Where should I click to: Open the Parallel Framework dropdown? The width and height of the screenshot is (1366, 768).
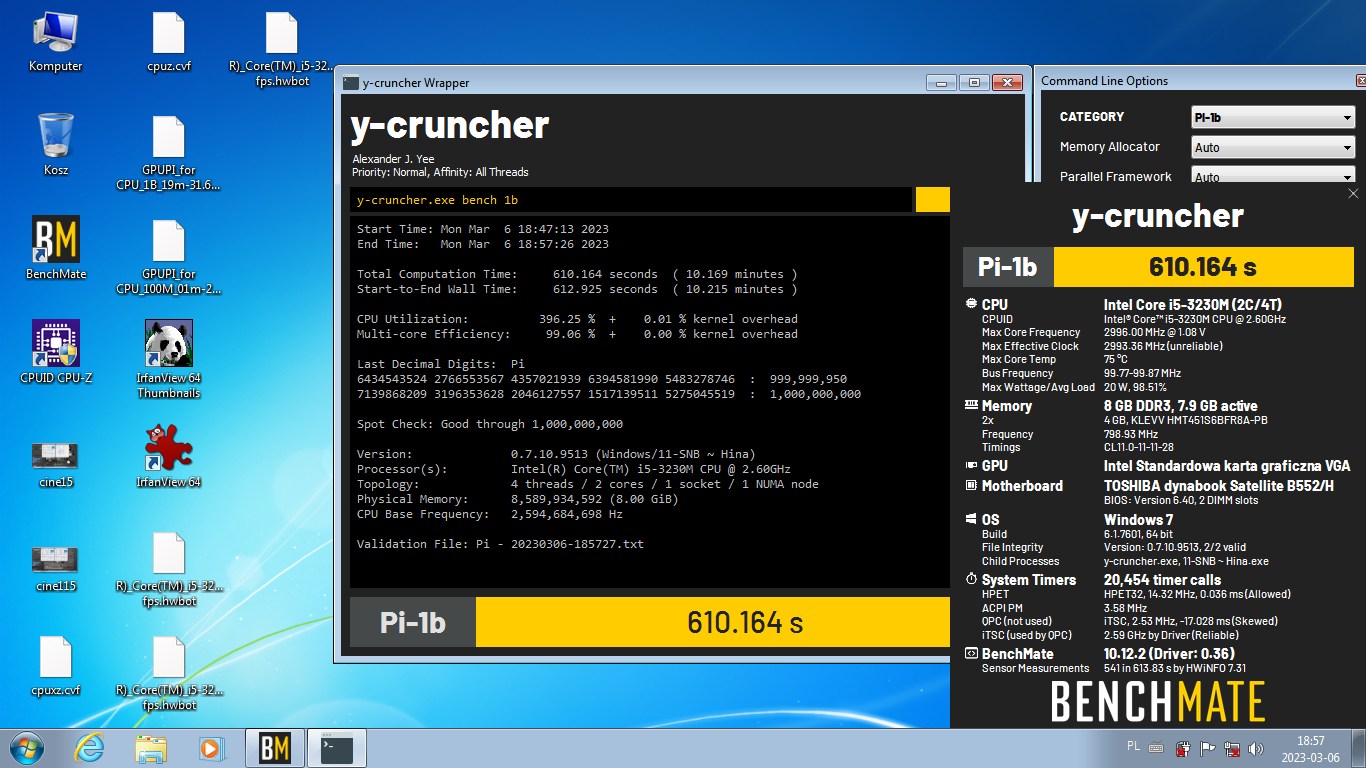pos(1273,177)
